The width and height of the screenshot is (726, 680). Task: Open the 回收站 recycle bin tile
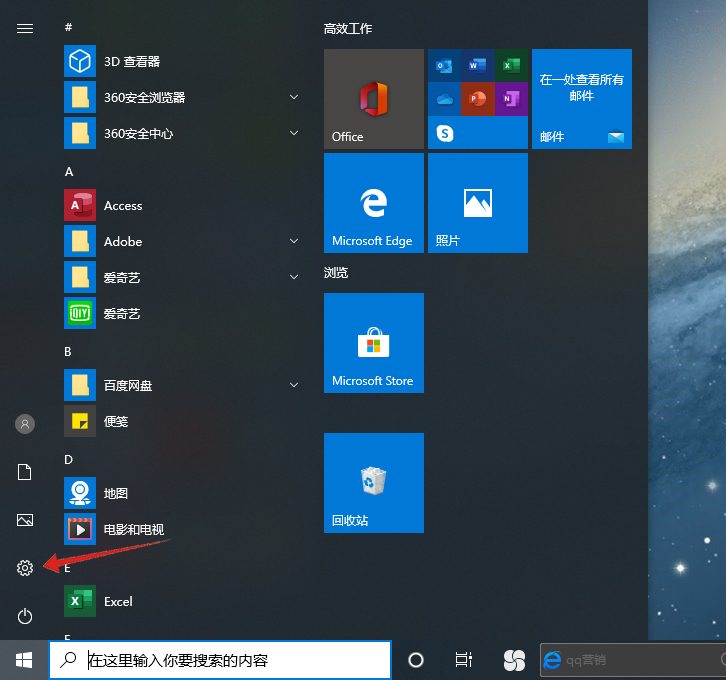tap(374, 483)
